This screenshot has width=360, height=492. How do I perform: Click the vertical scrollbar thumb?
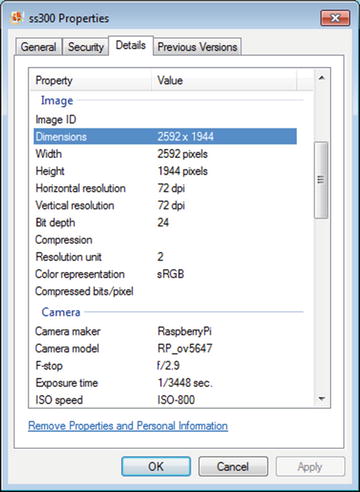pos(321,180)
